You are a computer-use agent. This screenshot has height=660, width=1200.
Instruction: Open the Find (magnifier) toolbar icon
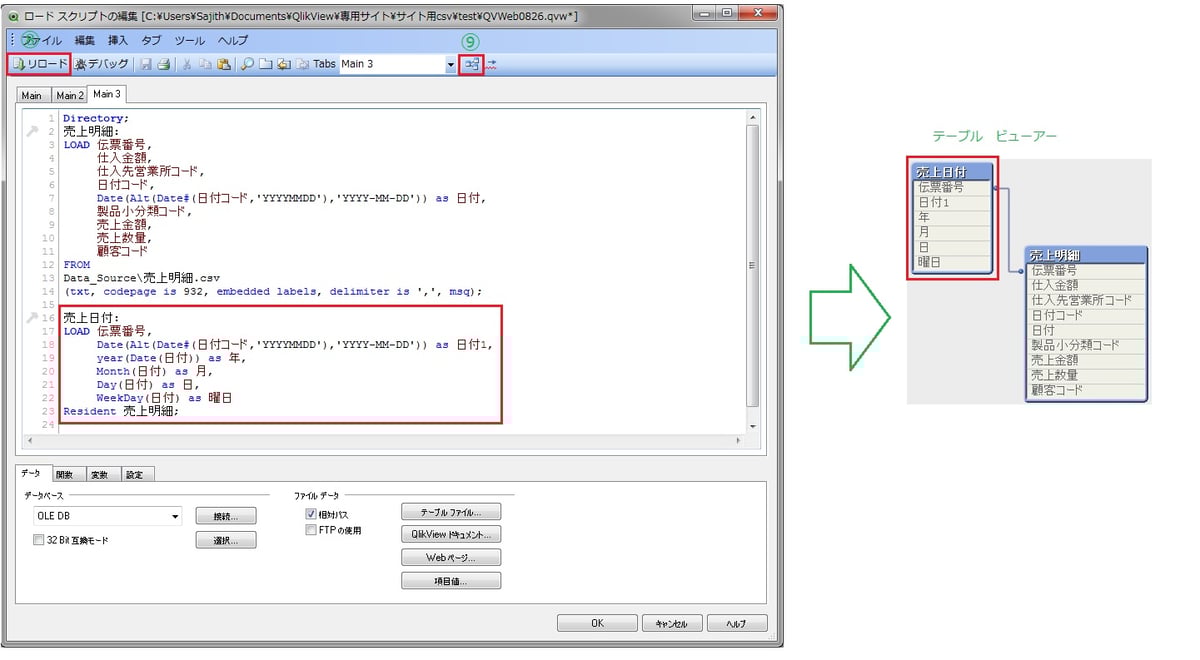coord(247,63)
